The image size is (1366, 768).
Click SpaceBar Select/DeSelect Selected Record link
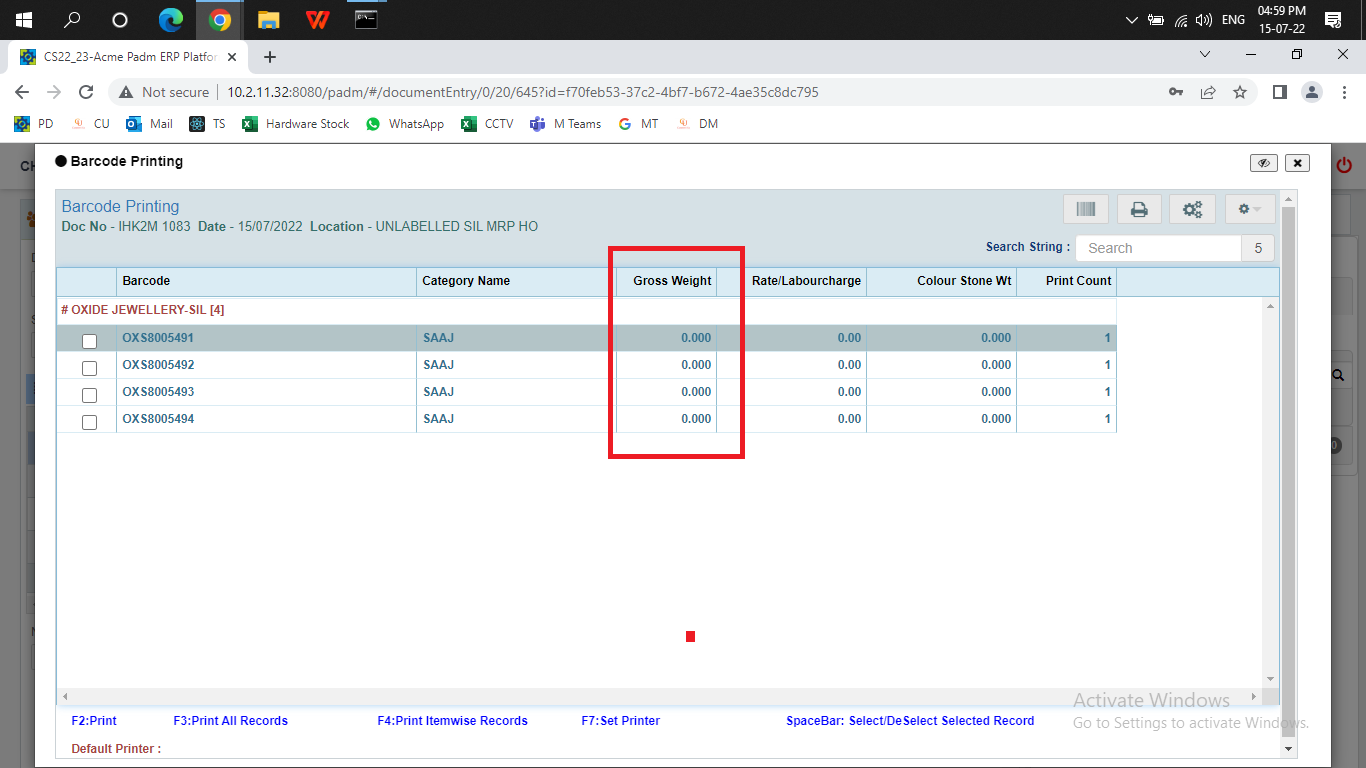pyautogui.click(x=910, y=721)
